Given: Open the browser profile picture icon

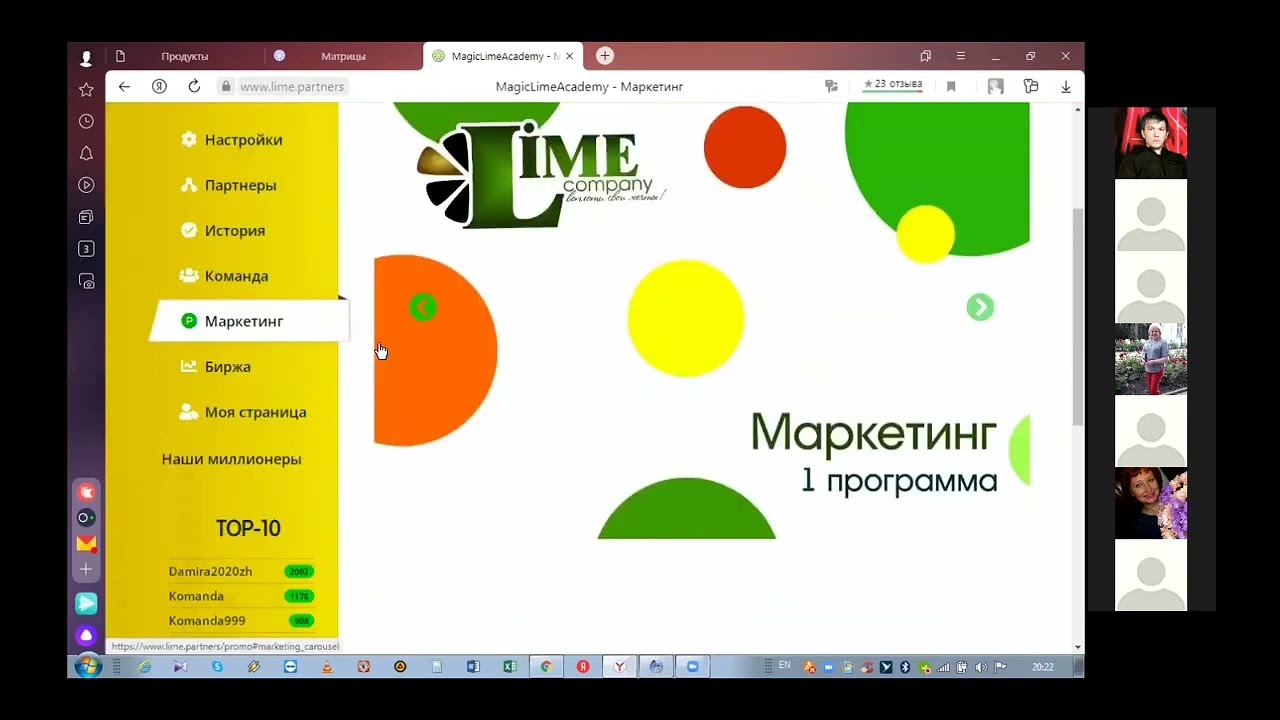Looking at the screenshot, I should [x=996, y=87].
